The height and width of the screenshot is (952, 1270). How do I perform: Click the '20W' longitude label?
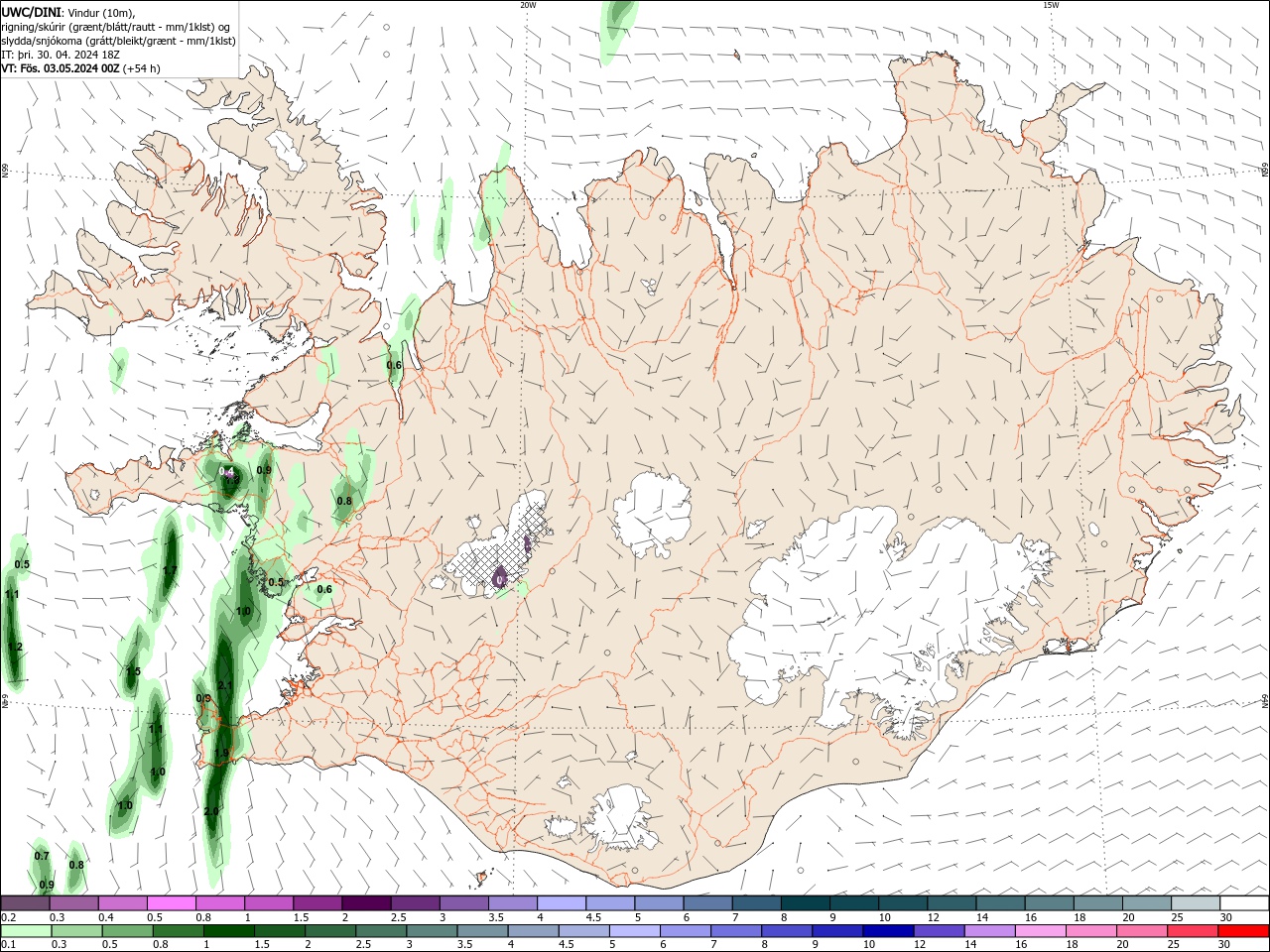pyautogui.click(x=528, y=5)
